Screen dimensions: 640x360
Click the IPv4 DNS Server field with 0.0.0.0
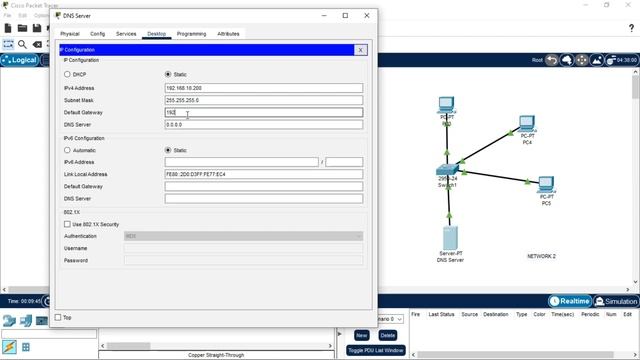tap(264, 124)
